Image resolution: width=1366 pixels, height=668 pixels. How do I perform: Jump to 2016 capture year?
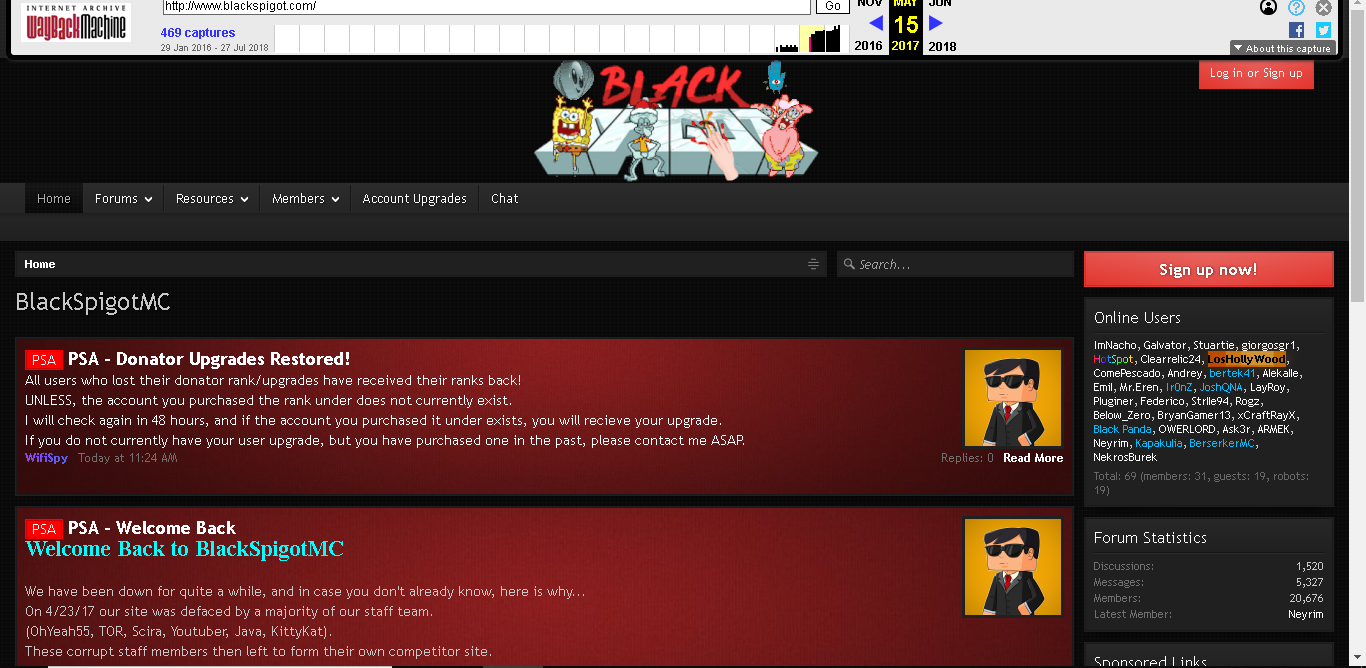tap(868, 46)
